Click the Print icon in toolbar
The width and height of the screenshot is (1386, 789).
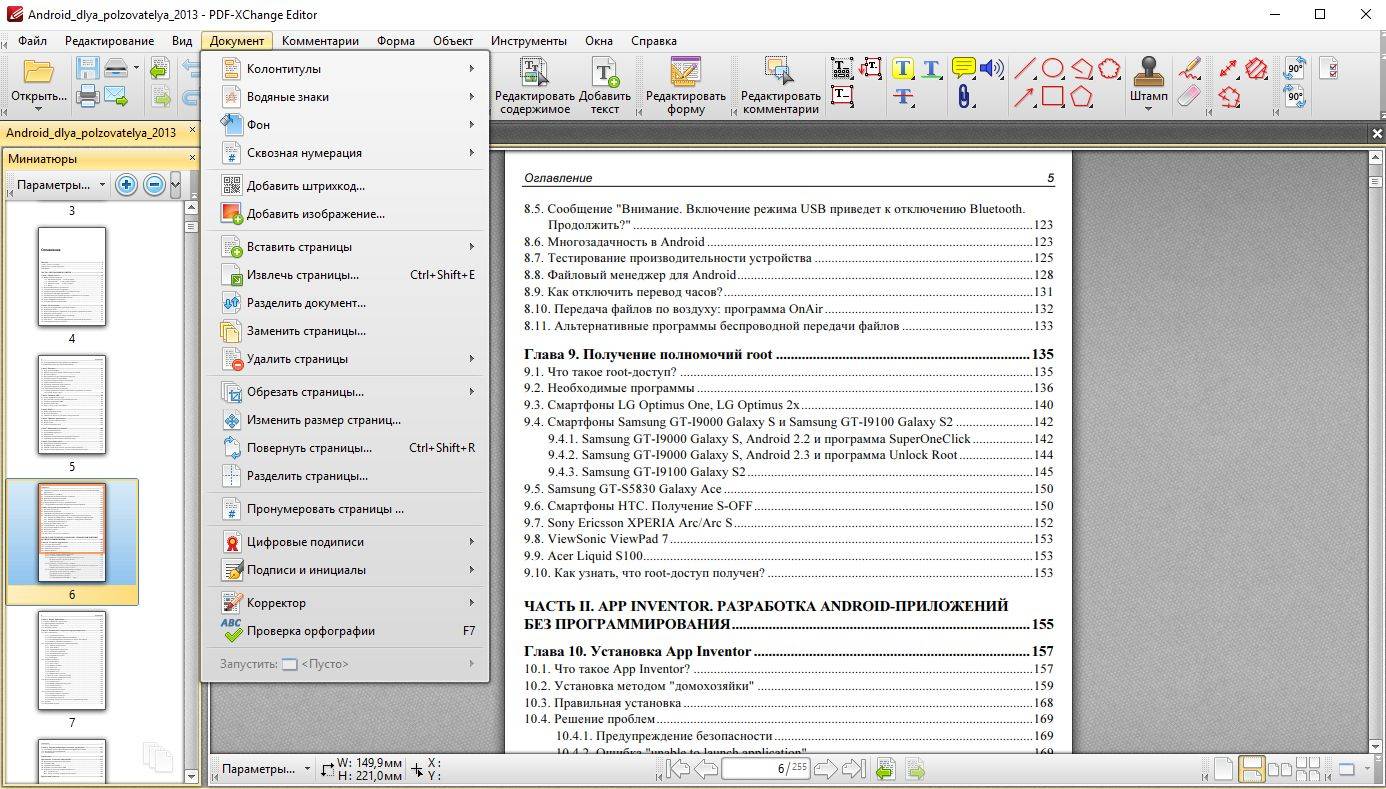point(87,97)
